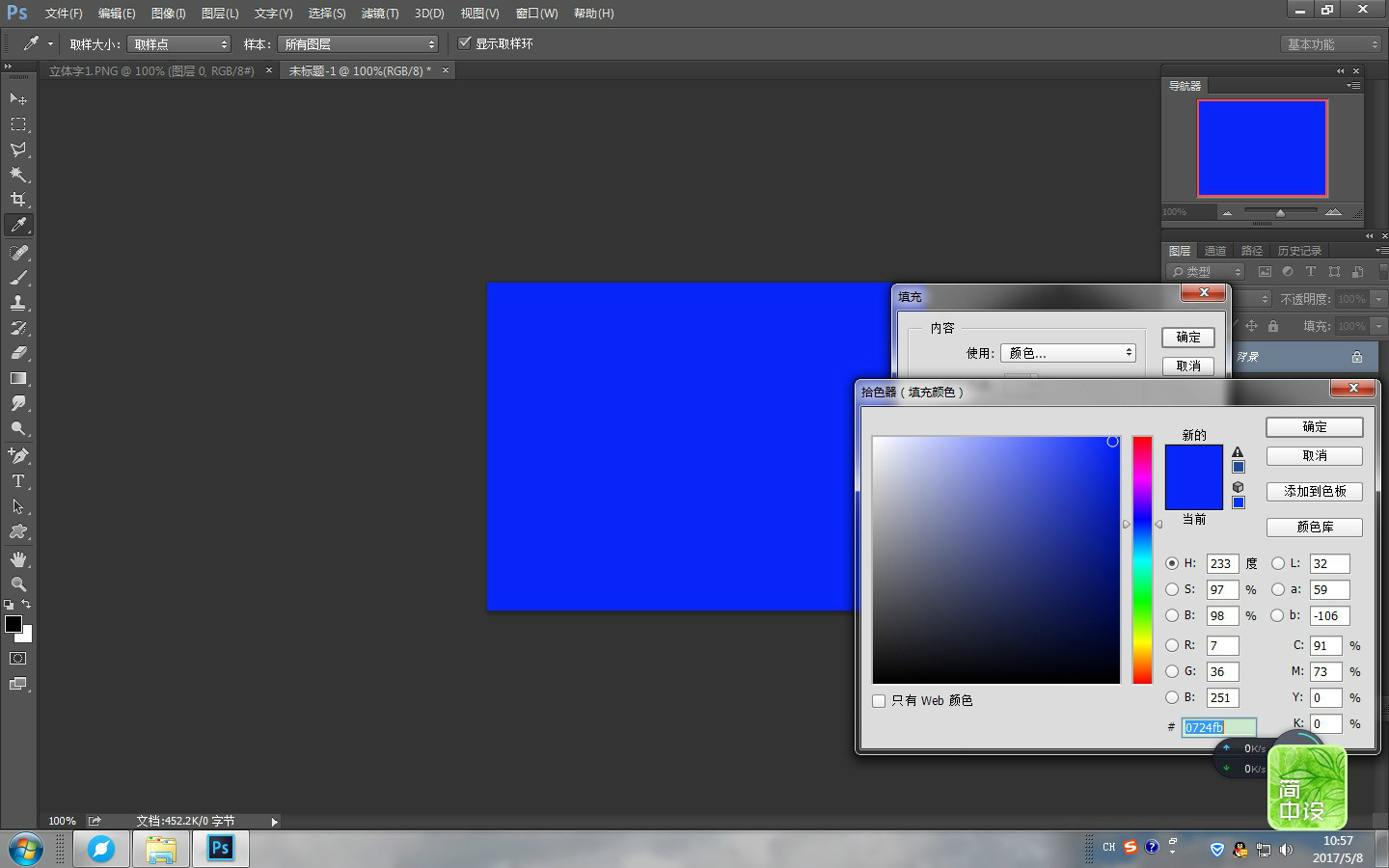Change the screen mode icon
The image size is (1389, 868).
click(x=18, y=684)
